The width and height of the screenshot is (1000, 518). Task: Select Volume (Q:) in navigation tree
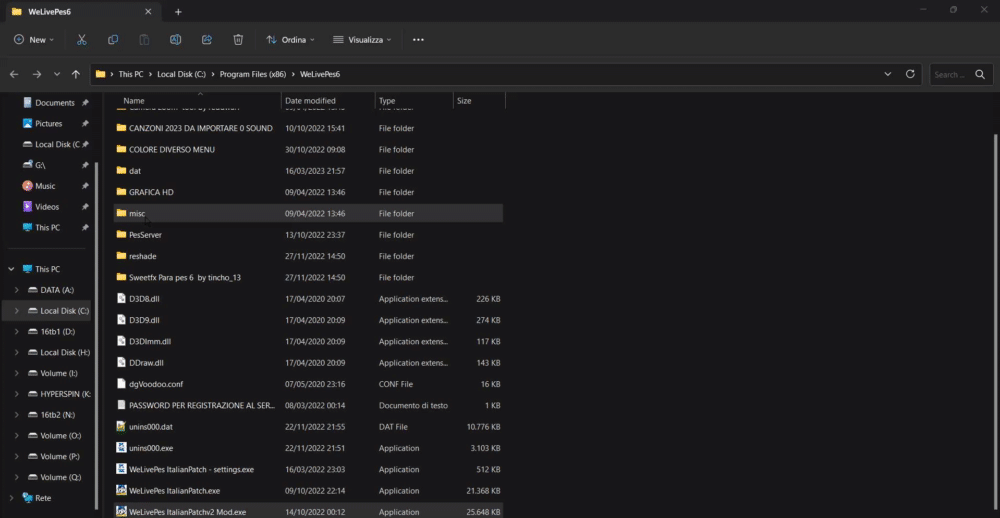point(61,477)
